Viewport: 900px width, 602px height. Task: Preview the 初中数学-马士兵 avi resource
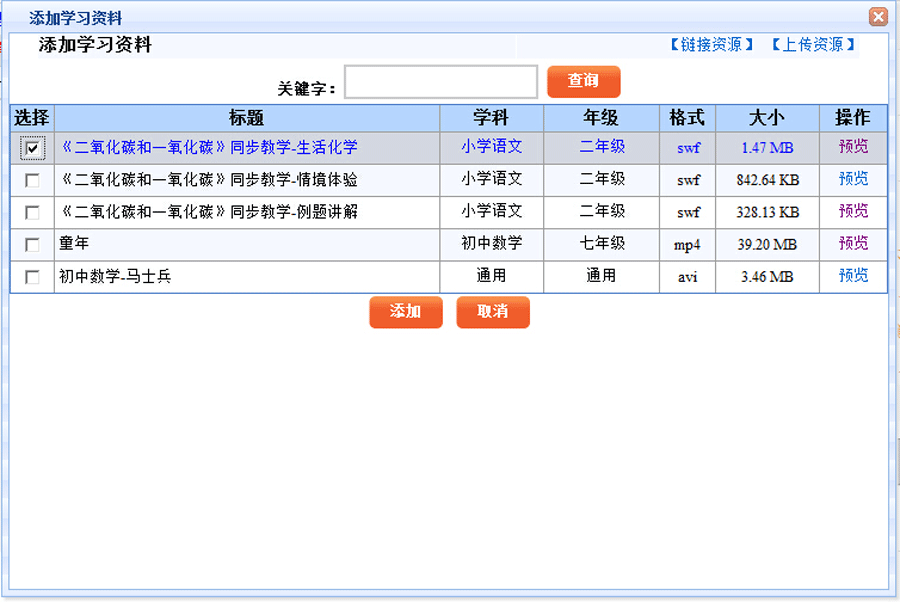coord(853,276)
